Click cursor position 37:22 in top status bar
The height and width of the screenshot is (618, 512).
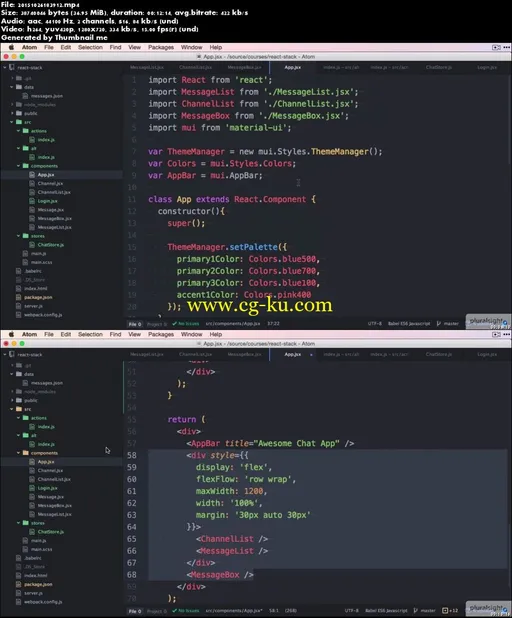[x=273, y=324]
